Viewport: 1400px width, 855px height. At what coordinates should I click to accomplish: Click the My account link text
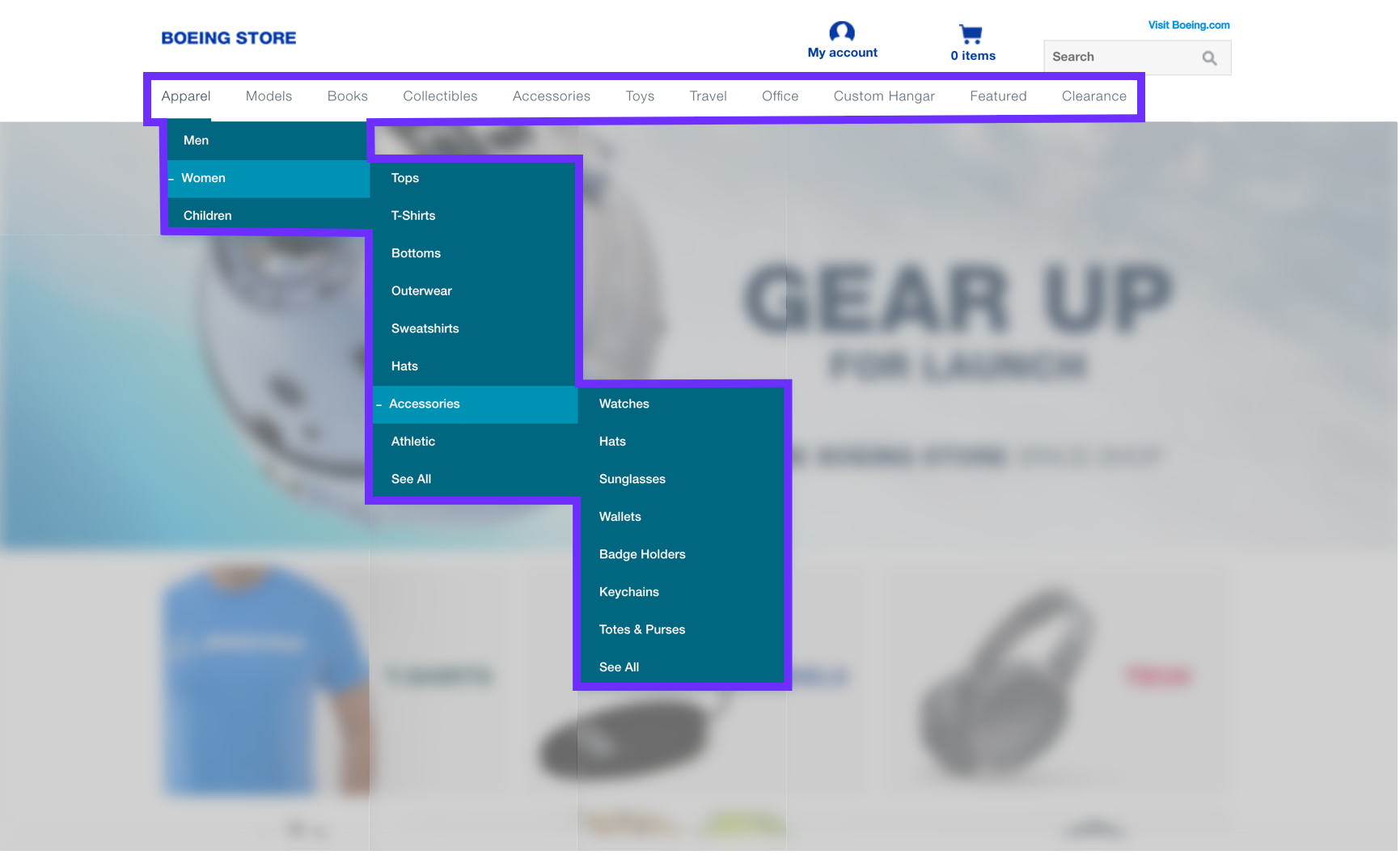(844, 53)
